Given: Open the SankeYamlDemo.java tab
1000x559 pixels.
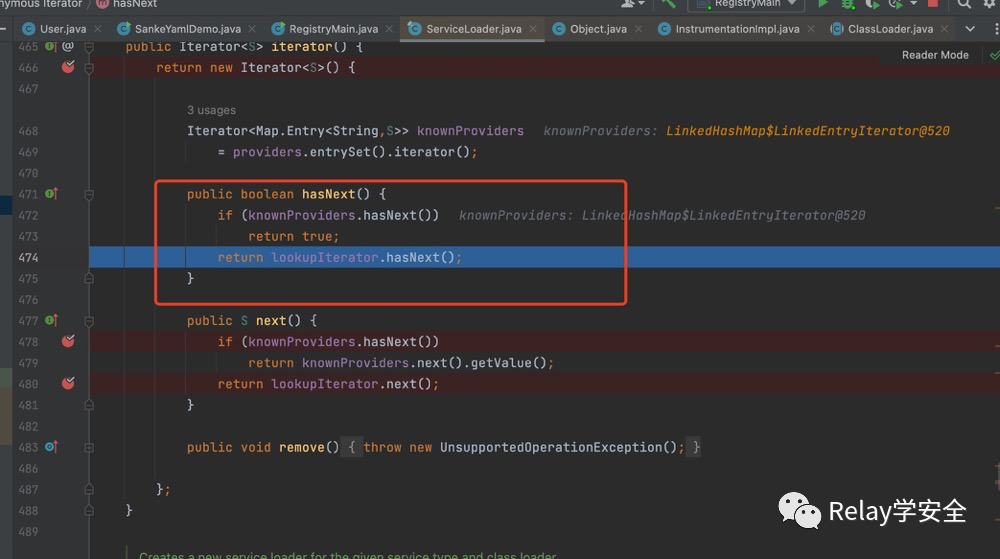Looking at the screenshot, I should point(188,30).
